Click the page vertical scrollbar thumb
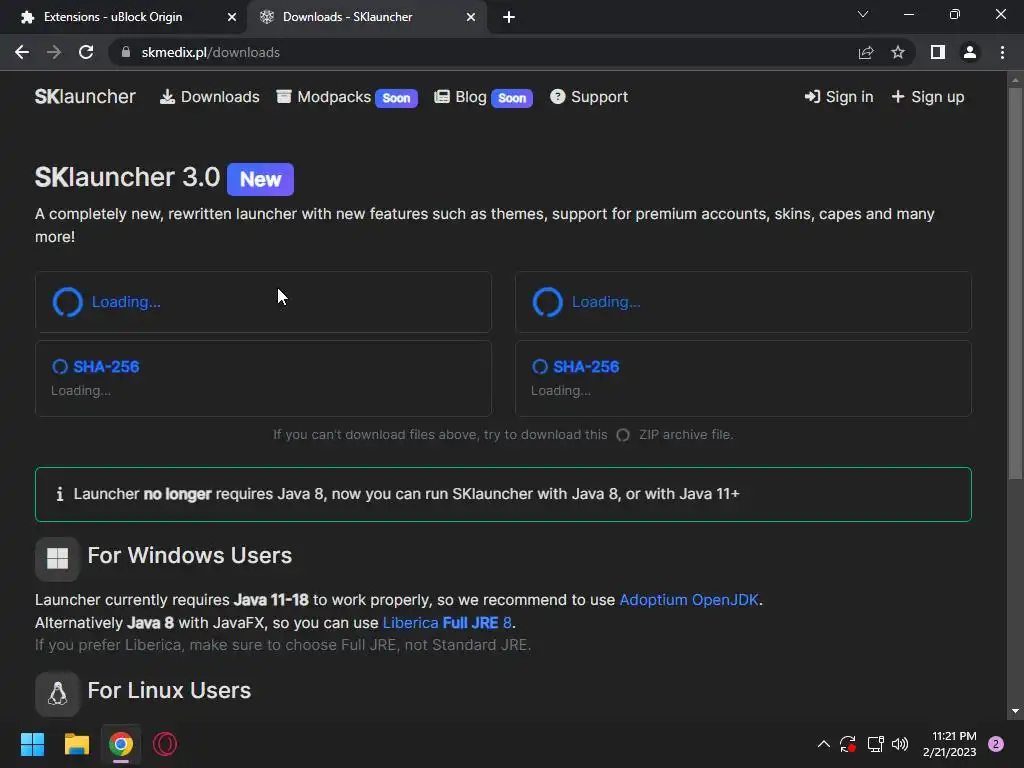 pyautogui.click(x=1015, y=282)
